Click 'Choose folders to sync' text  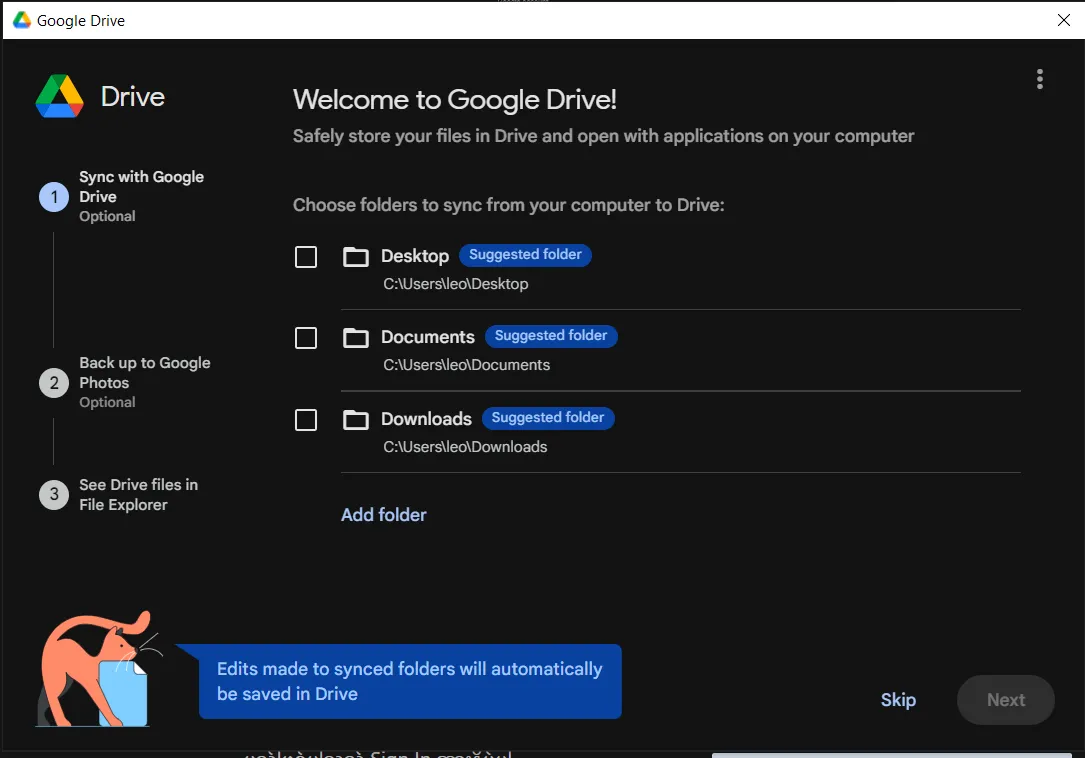[509, 205]
